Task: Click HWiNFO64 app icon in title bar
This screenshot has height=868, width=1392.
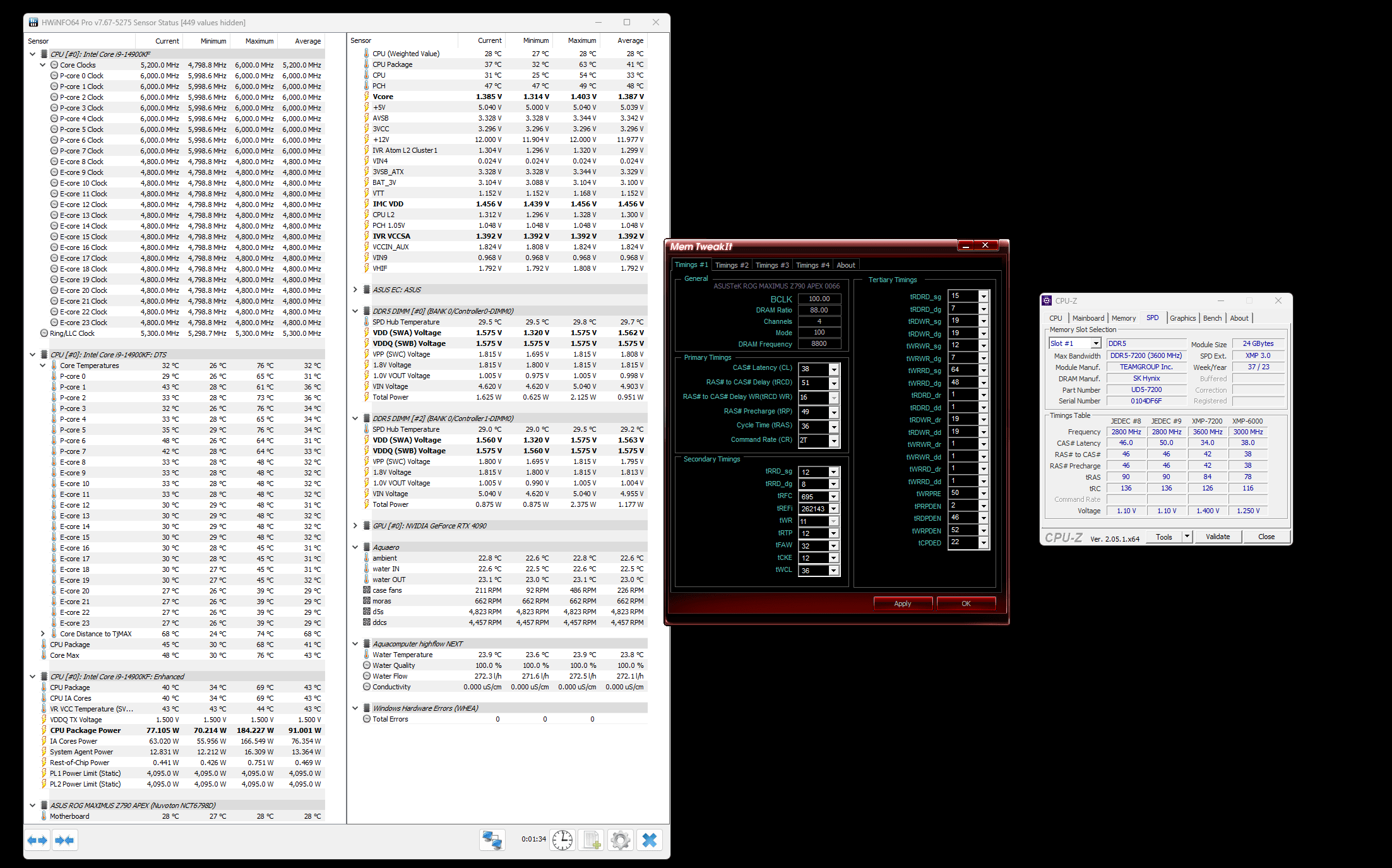Action: tap(33, 22)
